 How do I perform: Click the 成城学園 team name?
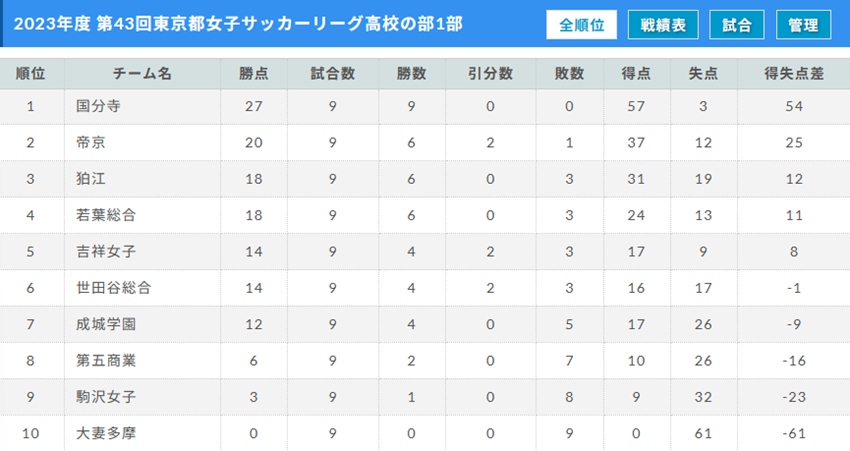pyautogui.click(x=106, y=324)
